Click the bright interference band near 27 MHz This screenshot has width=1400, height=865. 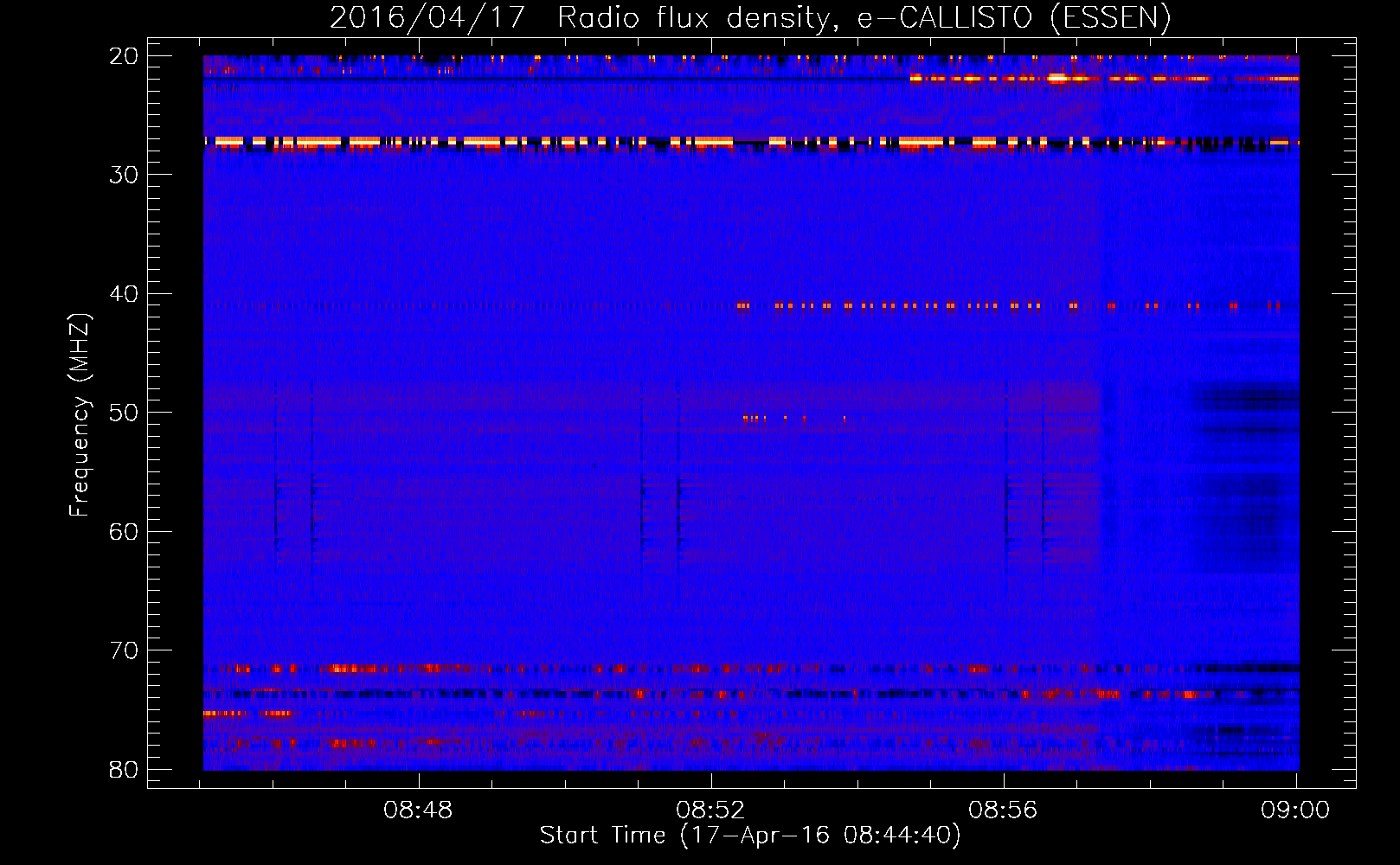751,143
